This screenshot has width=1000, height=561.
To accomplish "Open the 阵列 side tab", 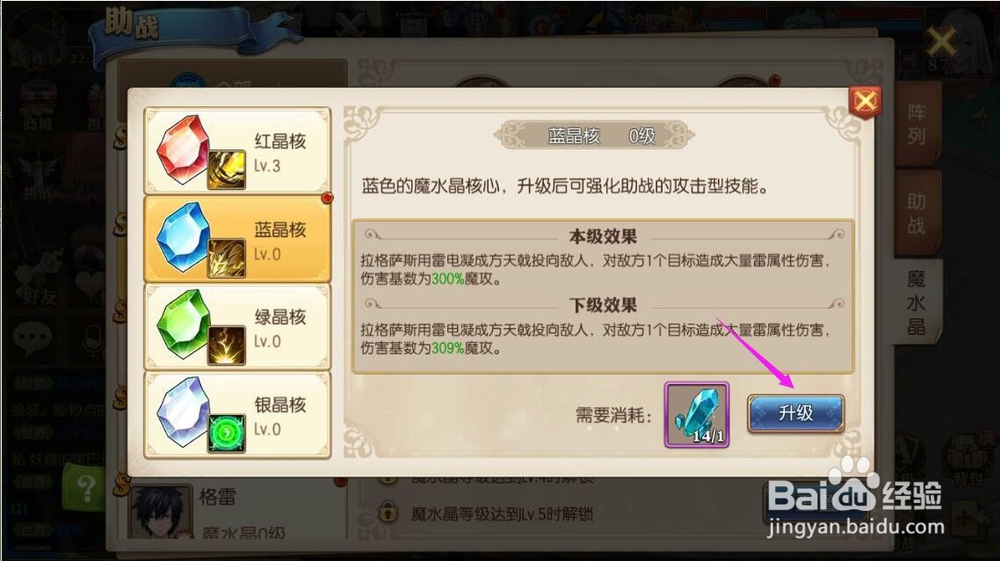I will tap(916, 124).
